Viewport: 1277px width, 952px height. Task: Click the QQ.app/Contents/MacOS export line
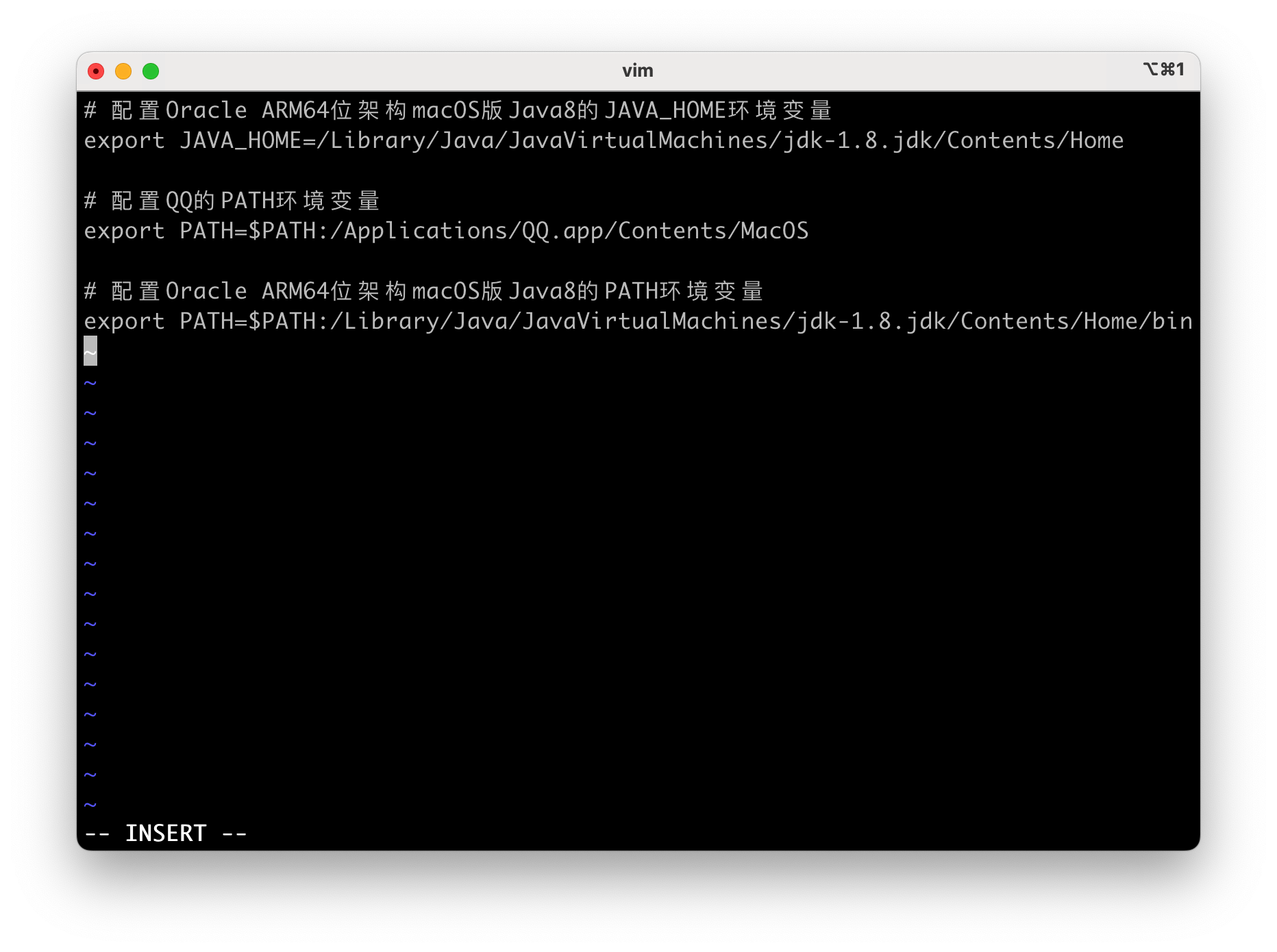[446, 231]
